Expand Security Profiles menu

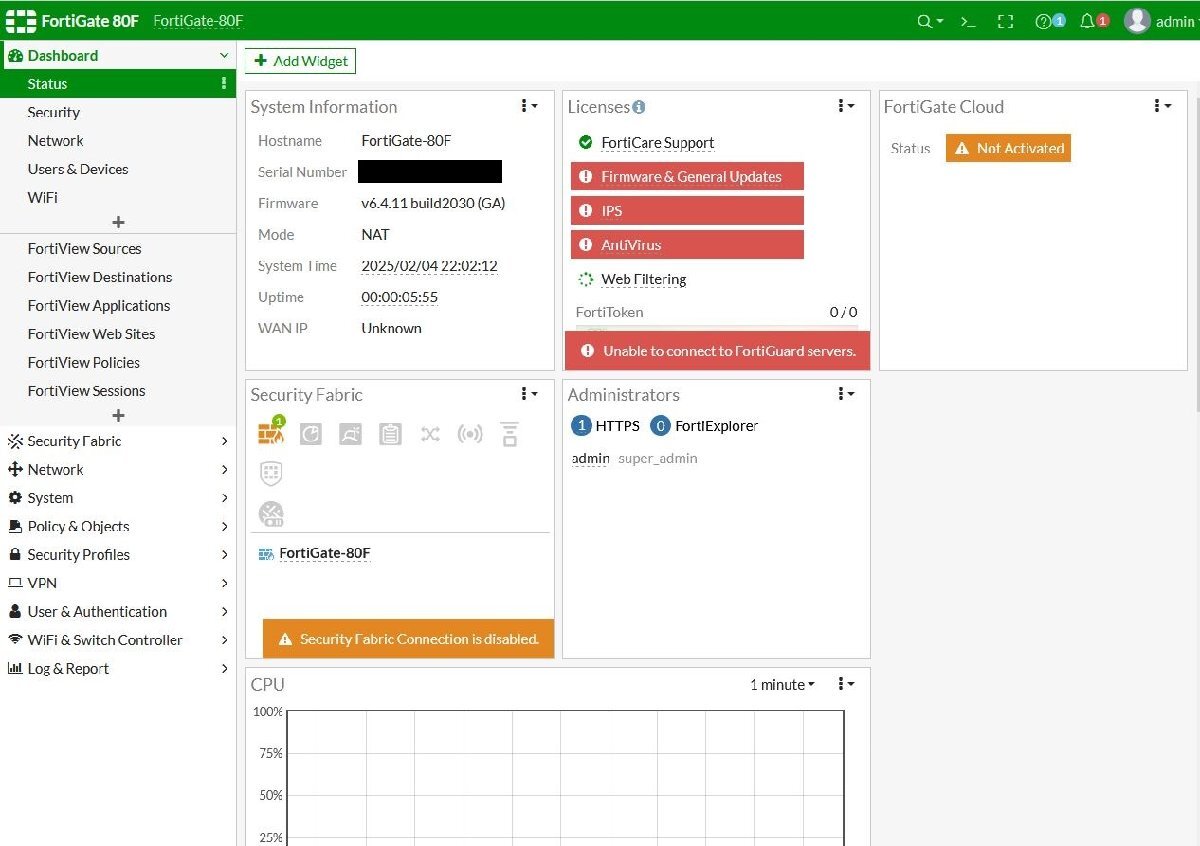(x=224, y=555)
